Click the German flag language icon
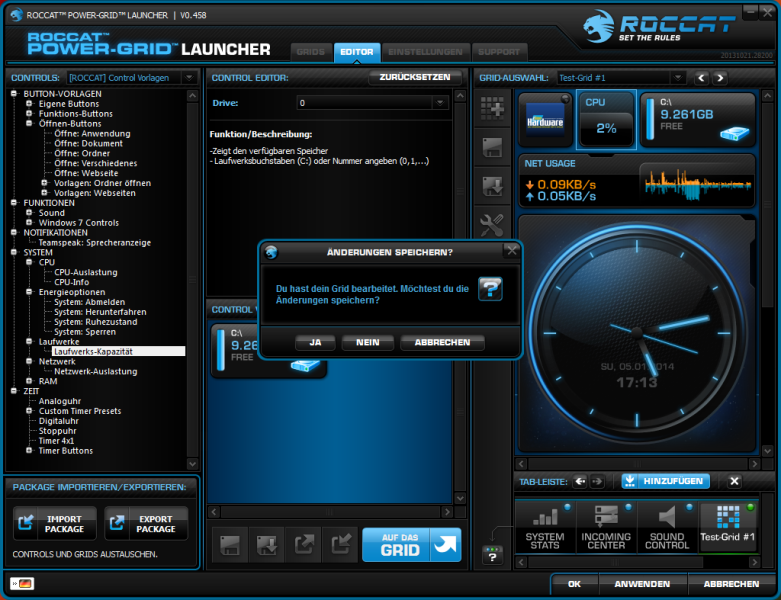 (22, 583)
